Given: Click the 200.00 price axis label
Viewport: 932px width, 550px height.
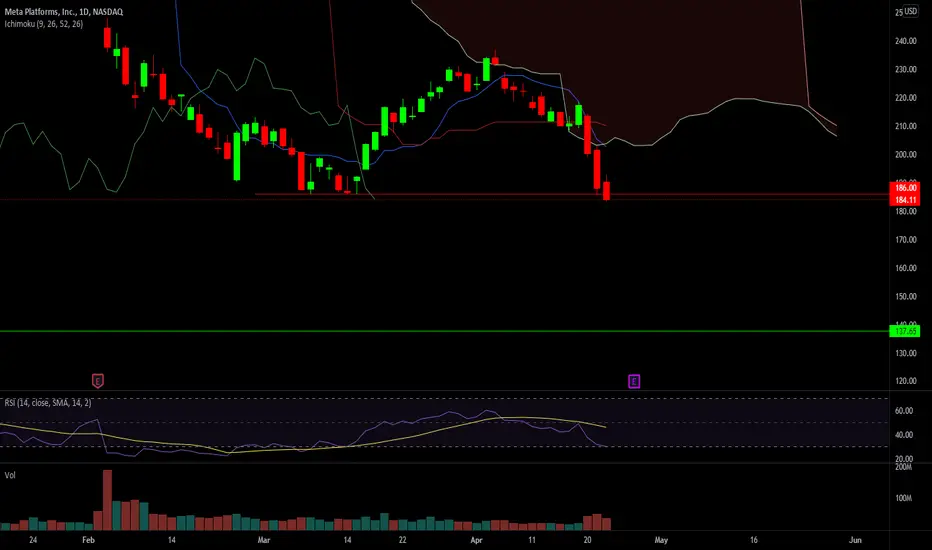Looking at the screenshot, I should (x=905, y=155).
